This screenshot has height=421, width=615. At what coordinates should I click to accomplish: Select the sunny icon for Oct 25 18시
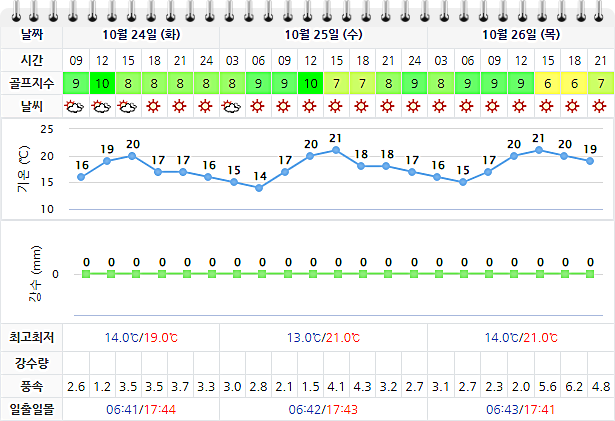point(361,106)
